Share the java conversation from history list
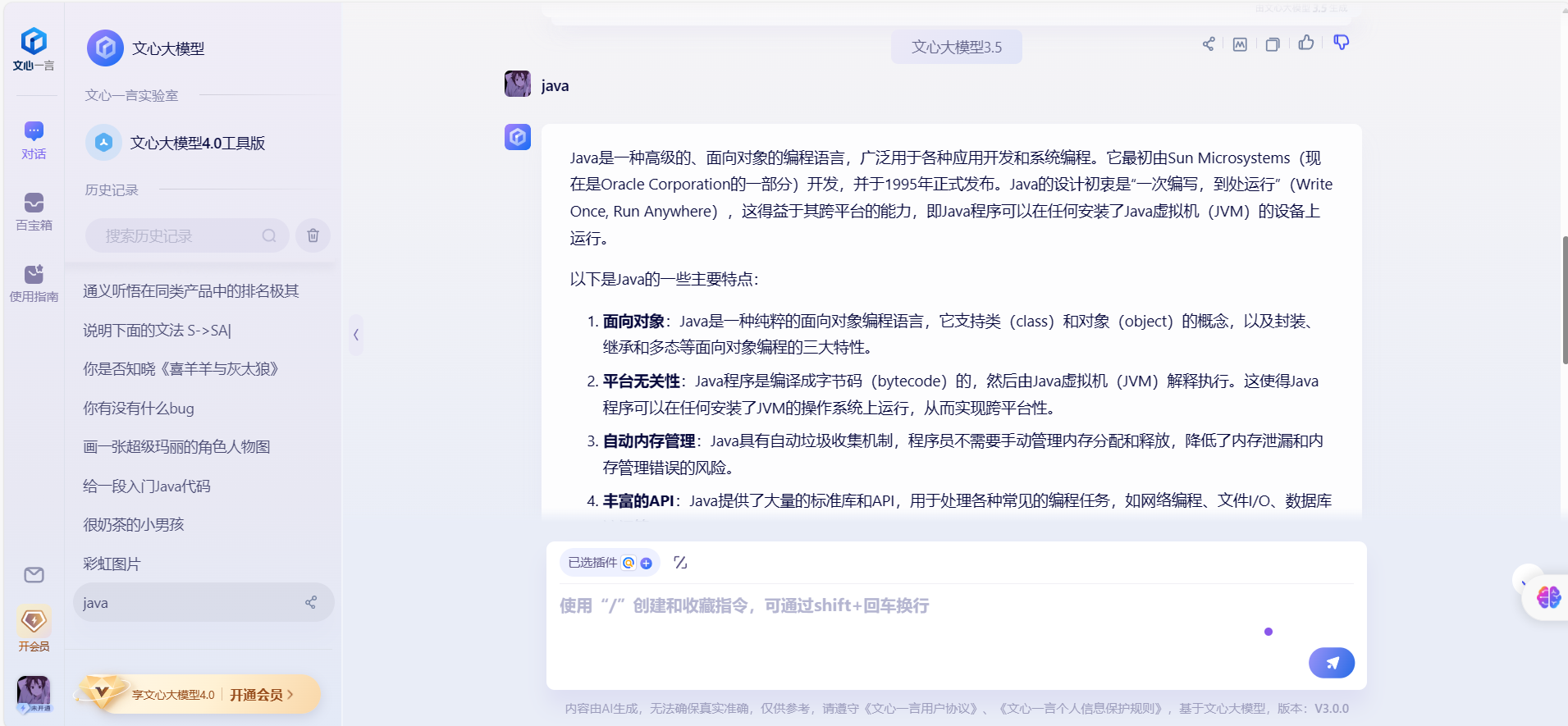The height and width of the screenshot is (726, 1568). [311, 603]
